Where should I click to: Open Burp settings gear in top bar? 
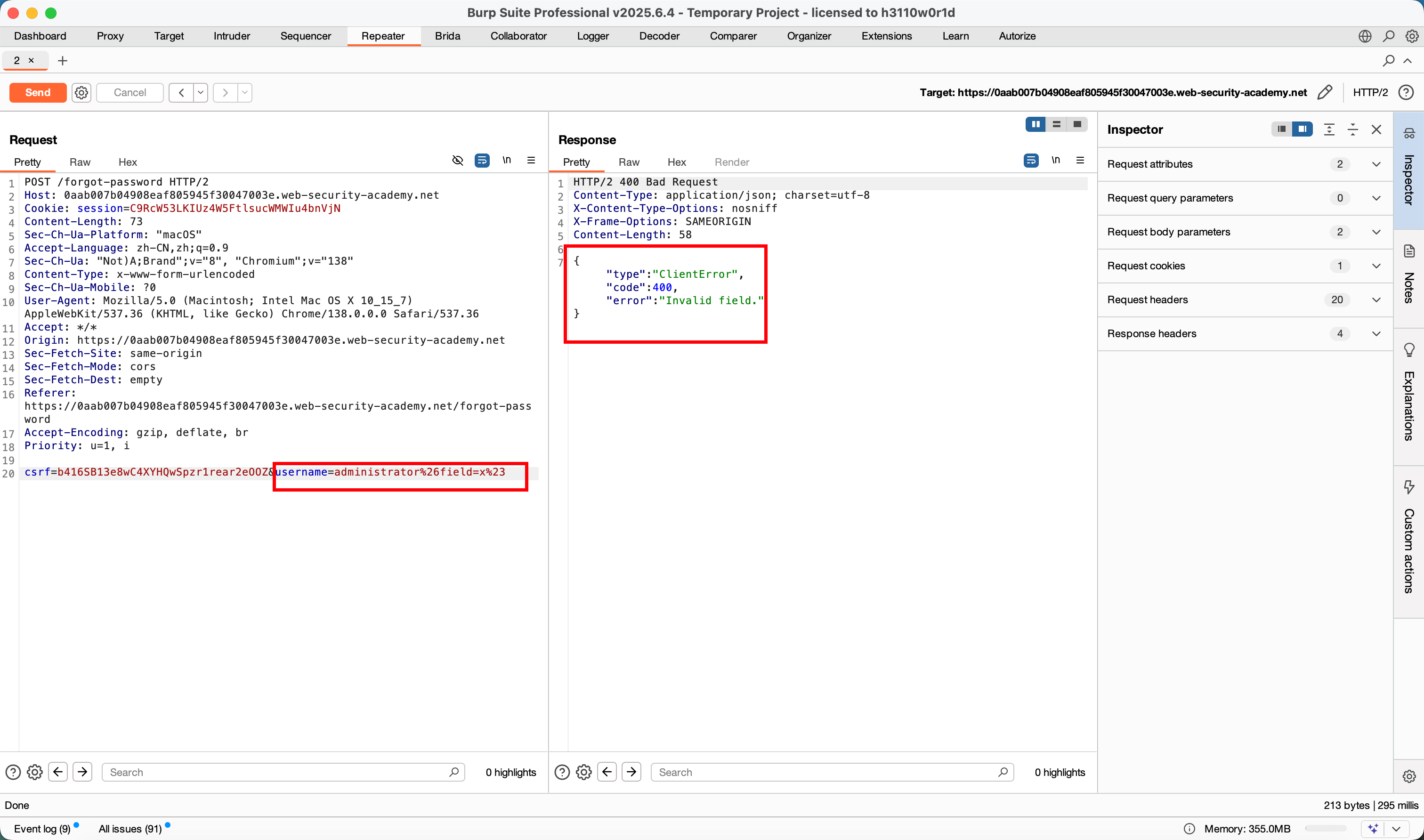click(x=1412, y=36)
